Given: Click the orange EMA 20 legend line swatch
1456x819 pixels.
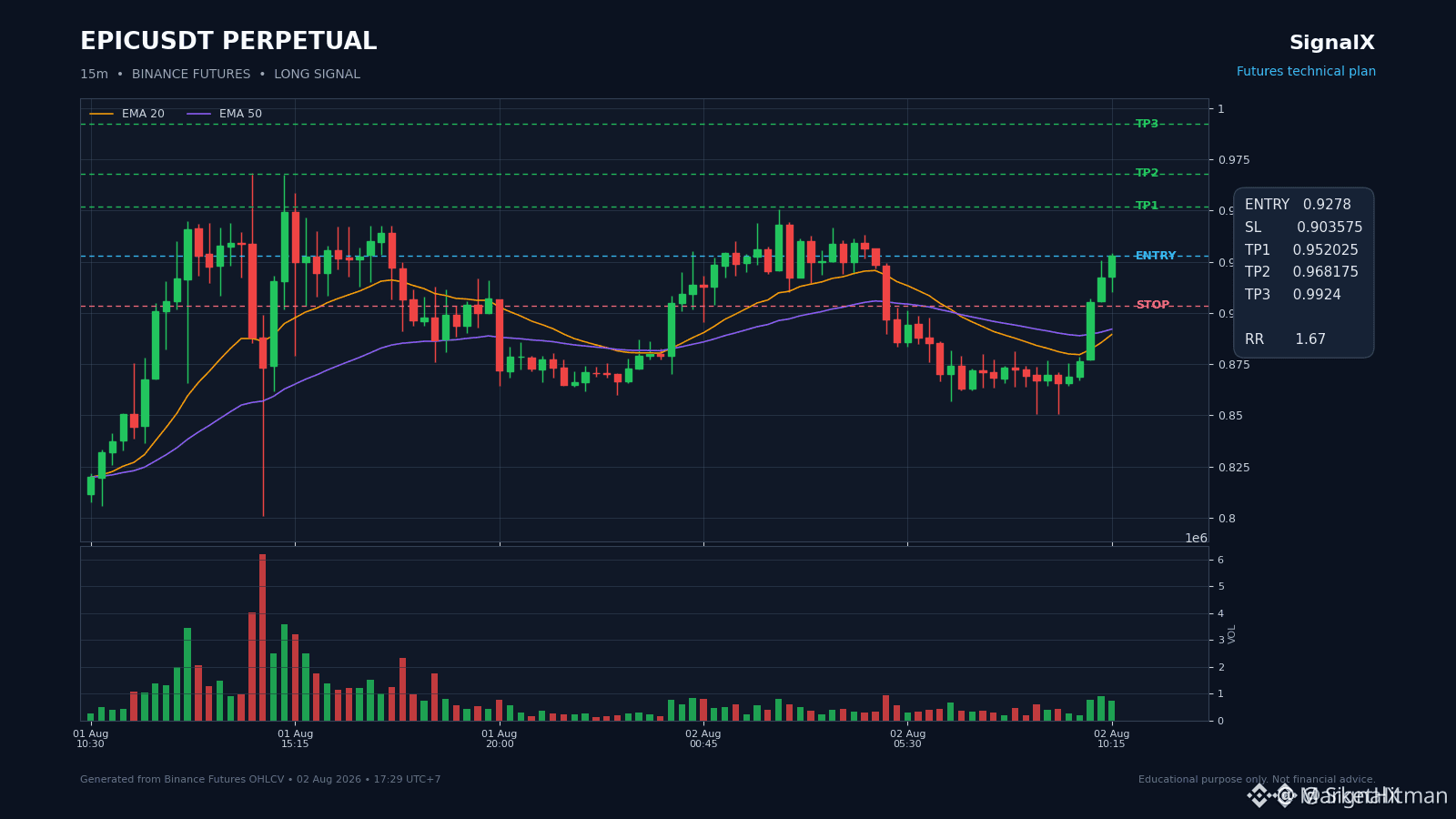Looking at the screenshot, I should pyautogui.click(x=102, y=114).
